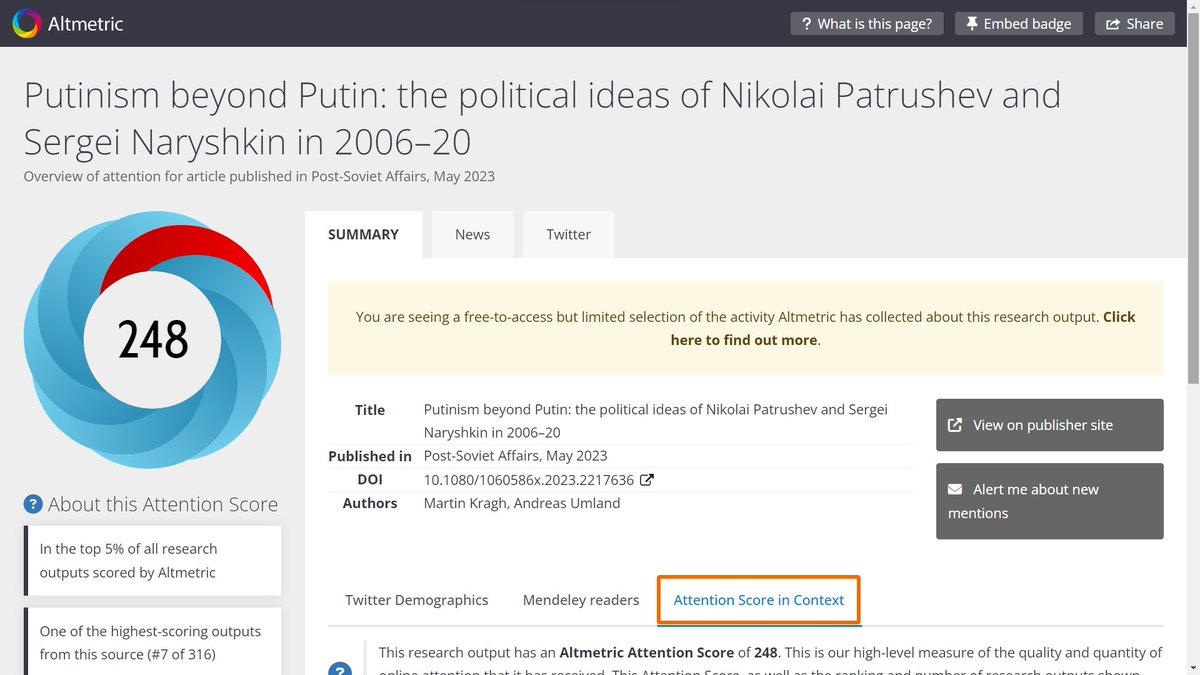Click the DOI number 10.1080/1060586x.2023.2217636
Viewport: 1200px width, 675px height.
pyautogui.click(x=529, y=480)
